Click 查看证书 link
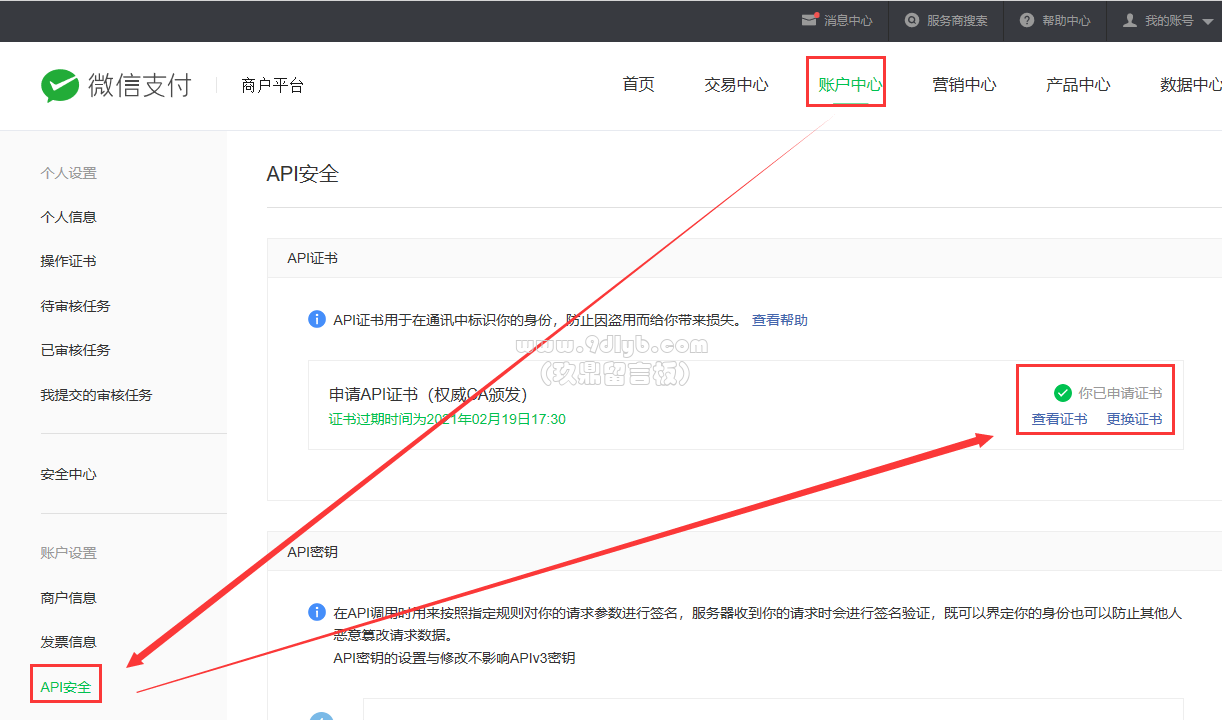Image resolution: width=1222 pixels, height=720 pixels. tap(1059, 419)
